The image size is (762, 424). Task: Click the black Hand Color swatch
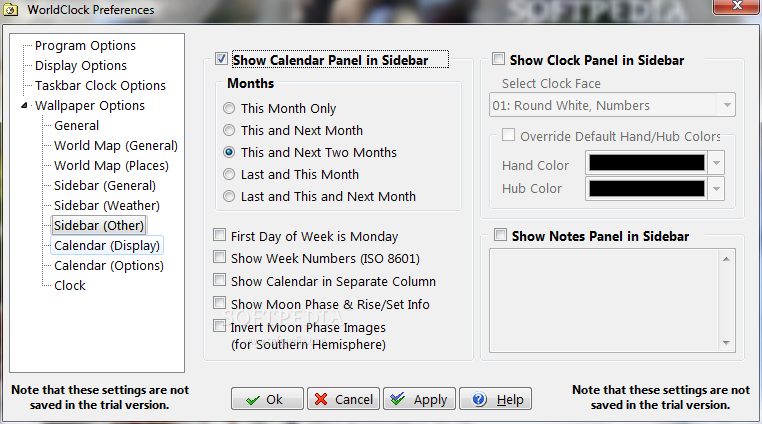click(647, 163)
